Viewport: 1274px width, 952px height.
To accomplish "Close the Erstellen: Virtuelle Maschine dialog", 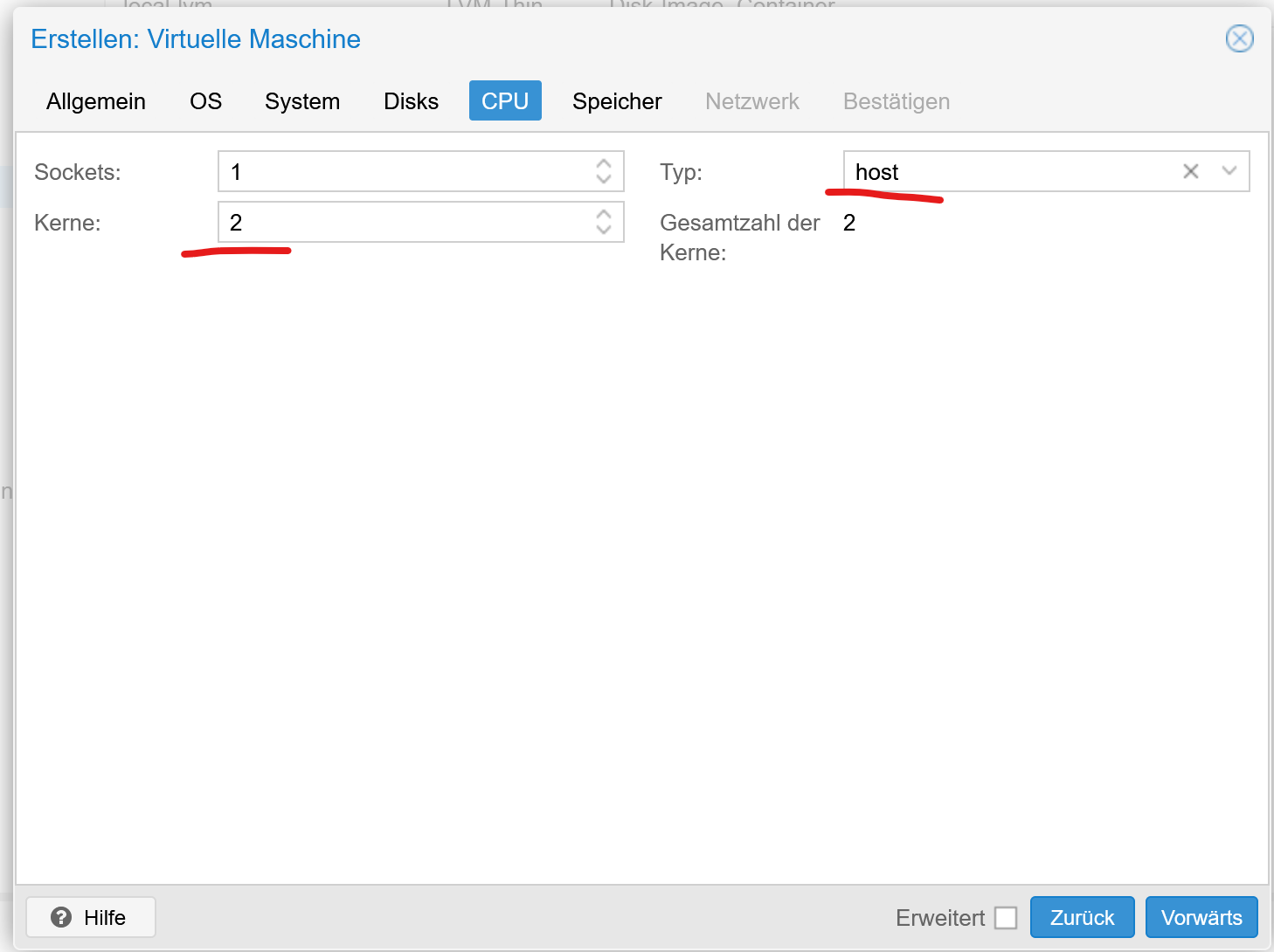I will [x=1239, y=38].
